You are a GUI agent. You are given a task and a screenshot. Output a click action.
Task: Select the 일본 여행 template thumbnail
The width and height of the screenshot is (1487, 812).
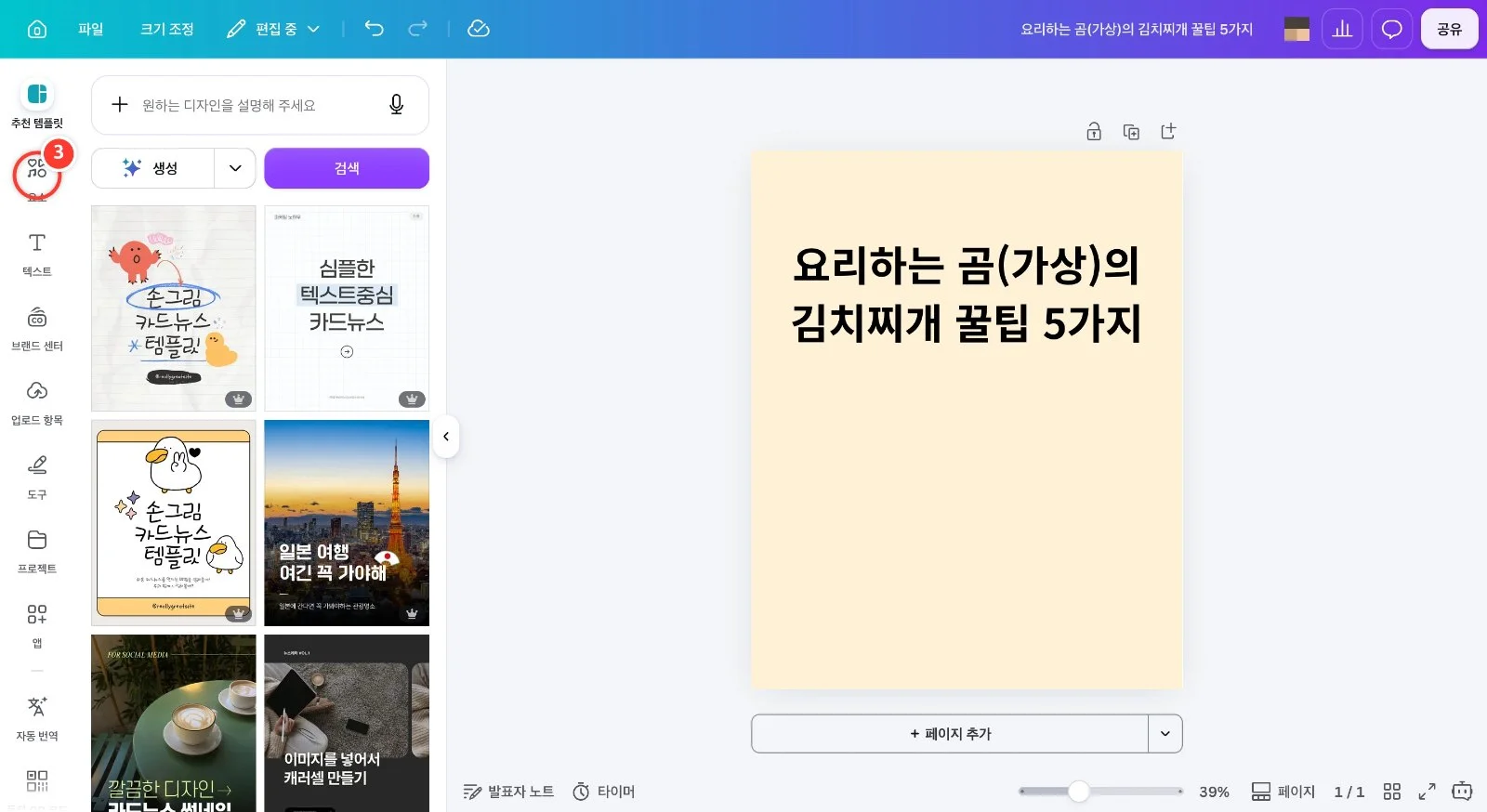tap(347, 523)
